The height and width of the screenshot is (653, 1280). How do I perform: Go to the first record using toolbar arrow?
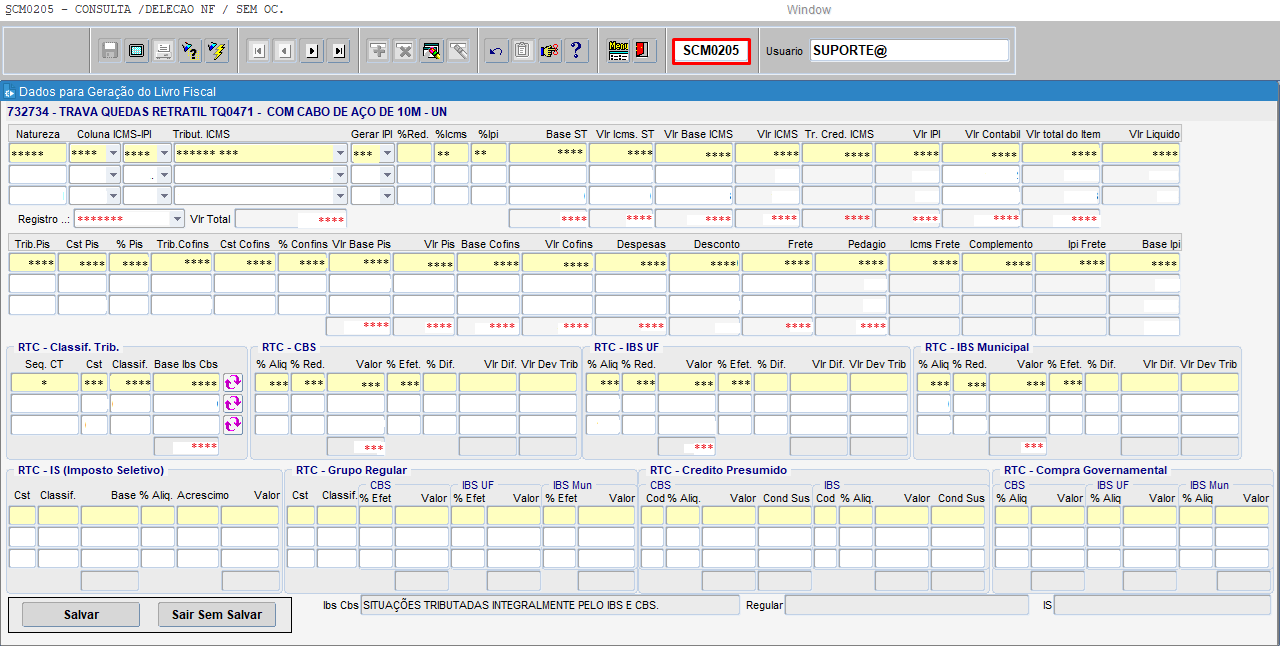tap(258, 51)
